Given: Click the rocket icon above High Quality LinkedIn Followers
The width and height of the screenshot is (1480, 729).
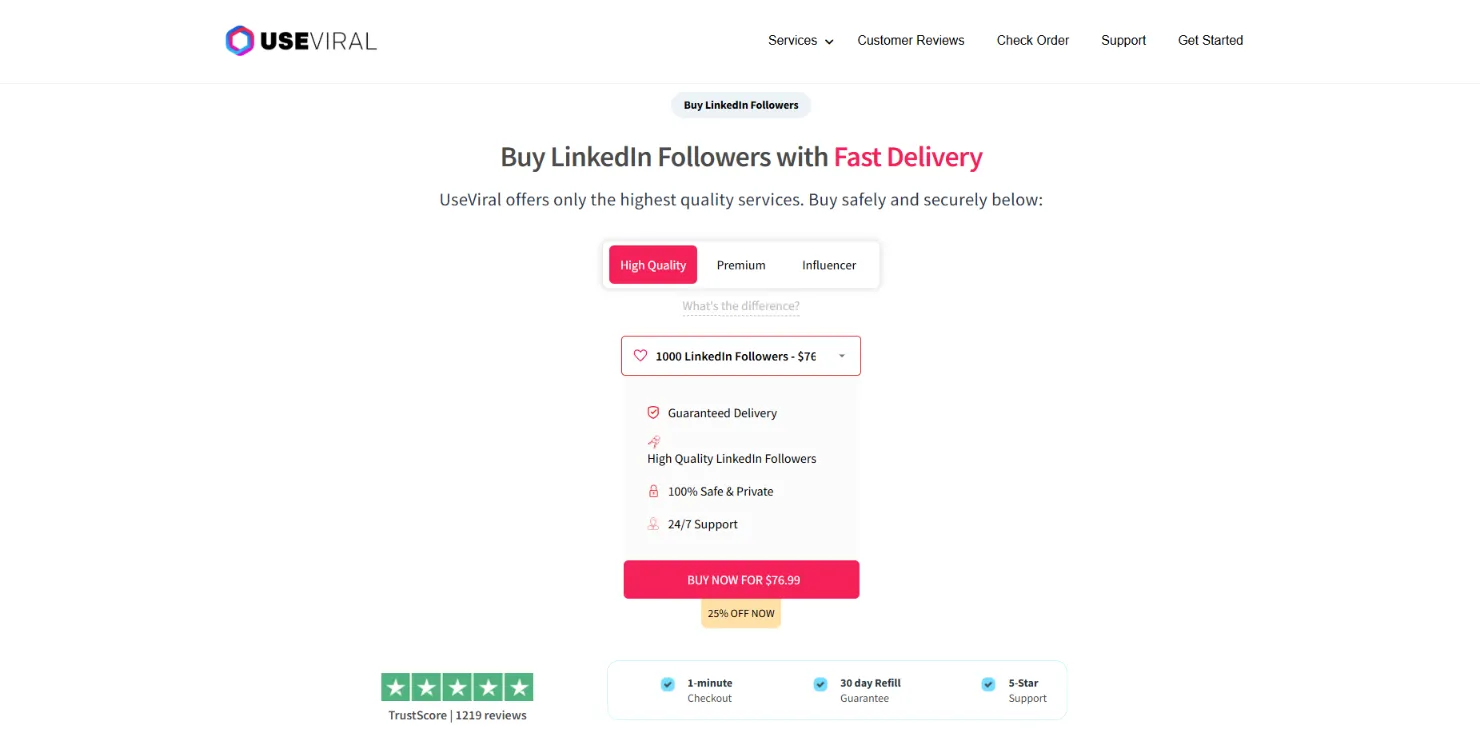Looking at the screenshot, I should pyautogui.click(x=653, y=441).
